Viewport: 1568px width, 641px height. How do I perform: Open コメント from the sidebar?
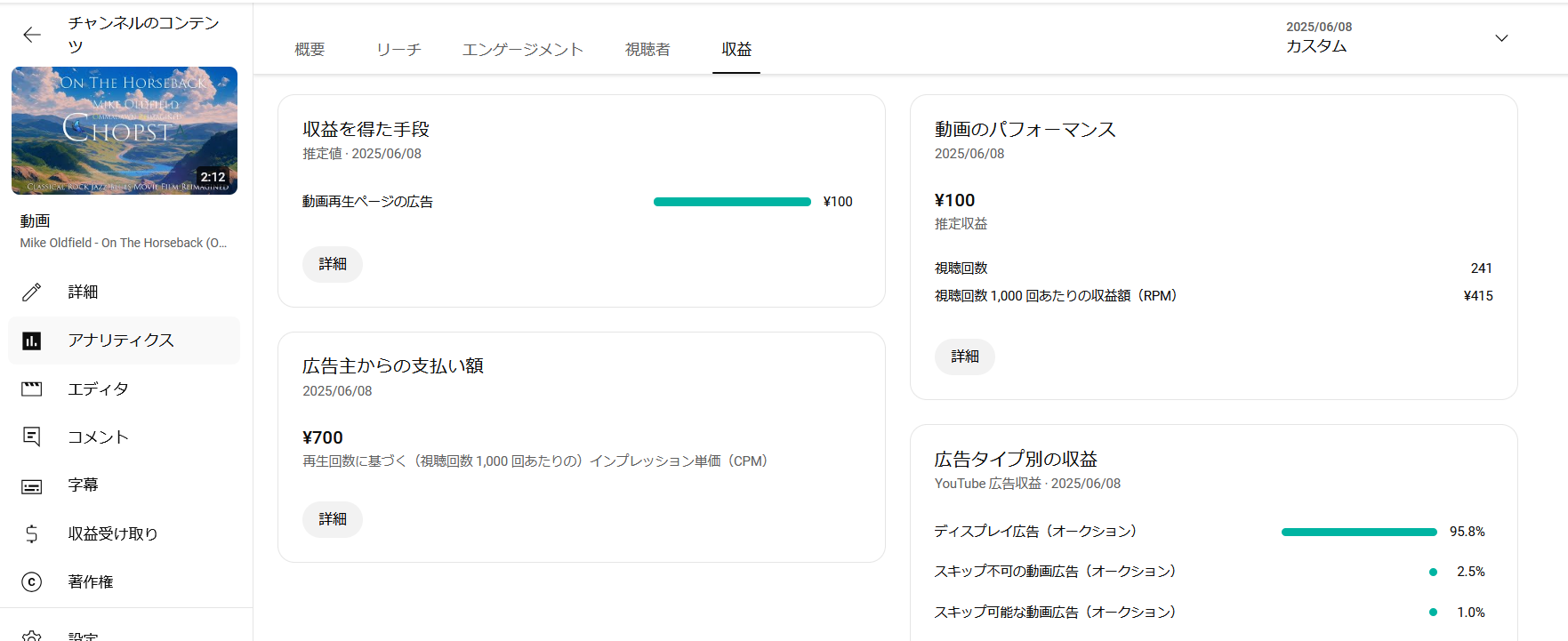(125, 437)
